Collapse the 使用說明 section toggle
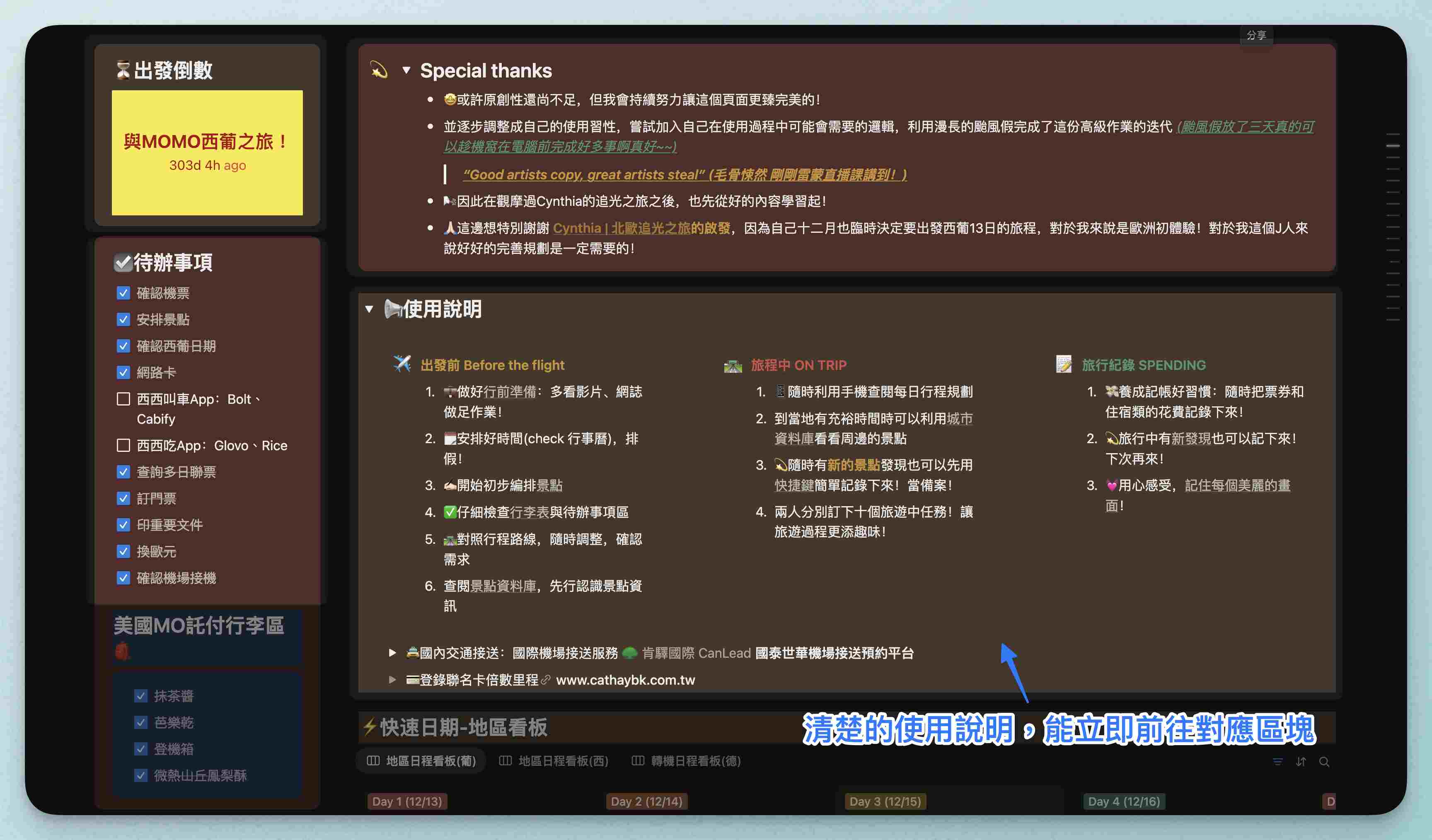The height and width of the screenshot is (840, 1432). click(x=369, y=309)
